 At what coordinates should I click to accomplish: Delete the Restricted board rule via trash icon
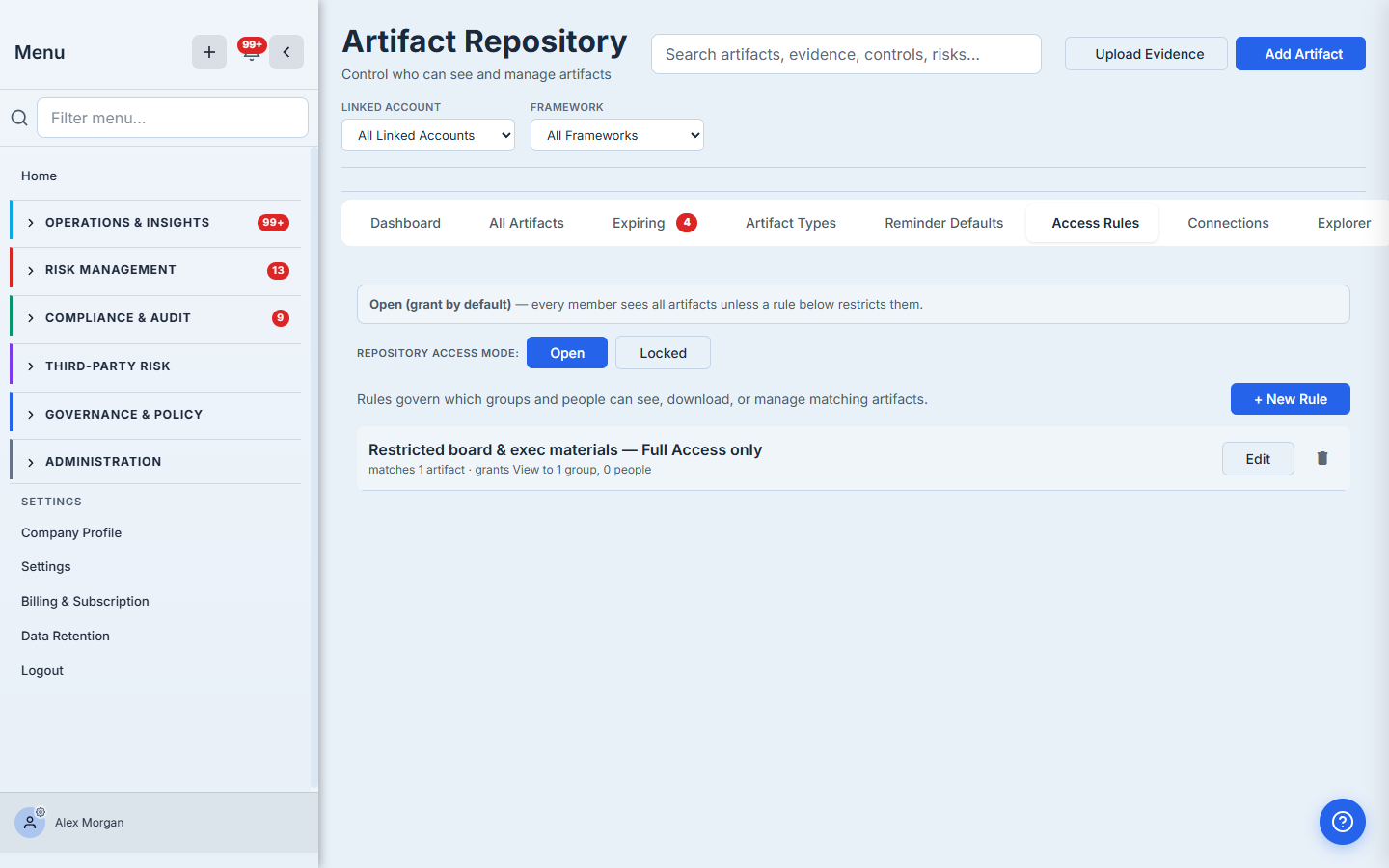pyautogui.click(x=1322, y=458)
